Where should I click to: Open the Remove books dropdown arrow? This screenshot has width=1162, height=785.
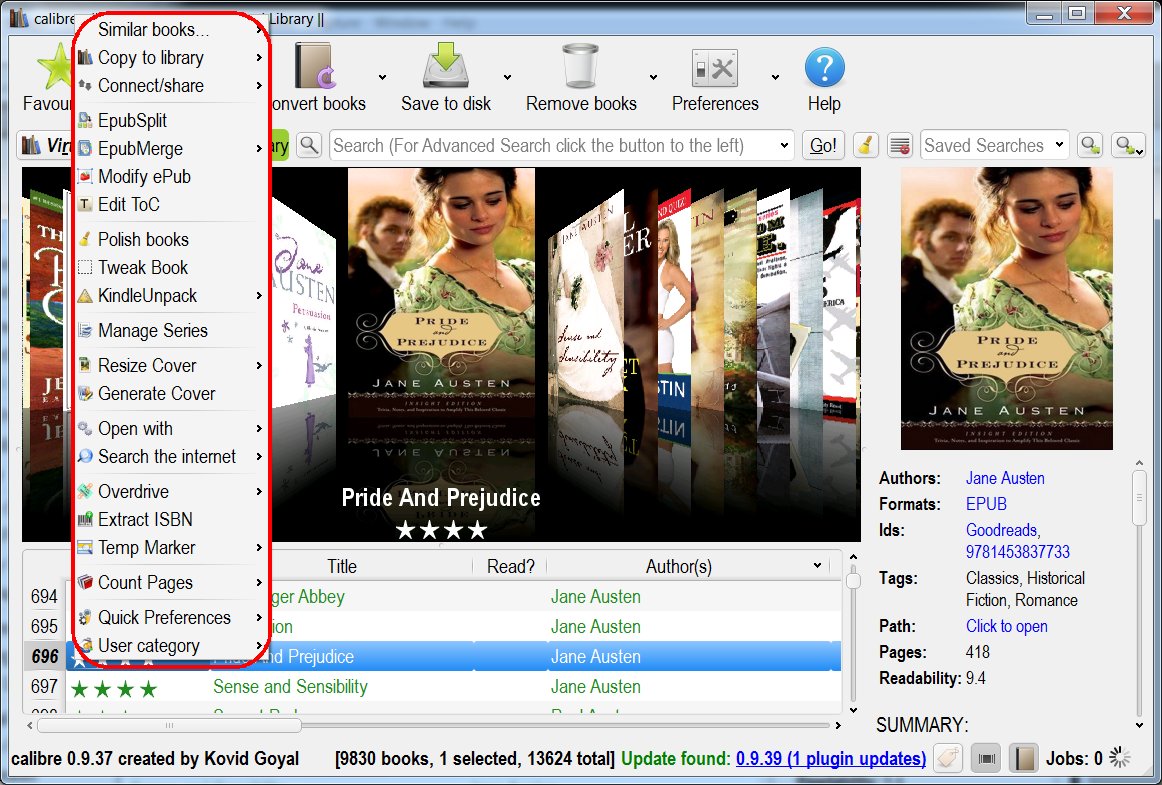[654, 77]
